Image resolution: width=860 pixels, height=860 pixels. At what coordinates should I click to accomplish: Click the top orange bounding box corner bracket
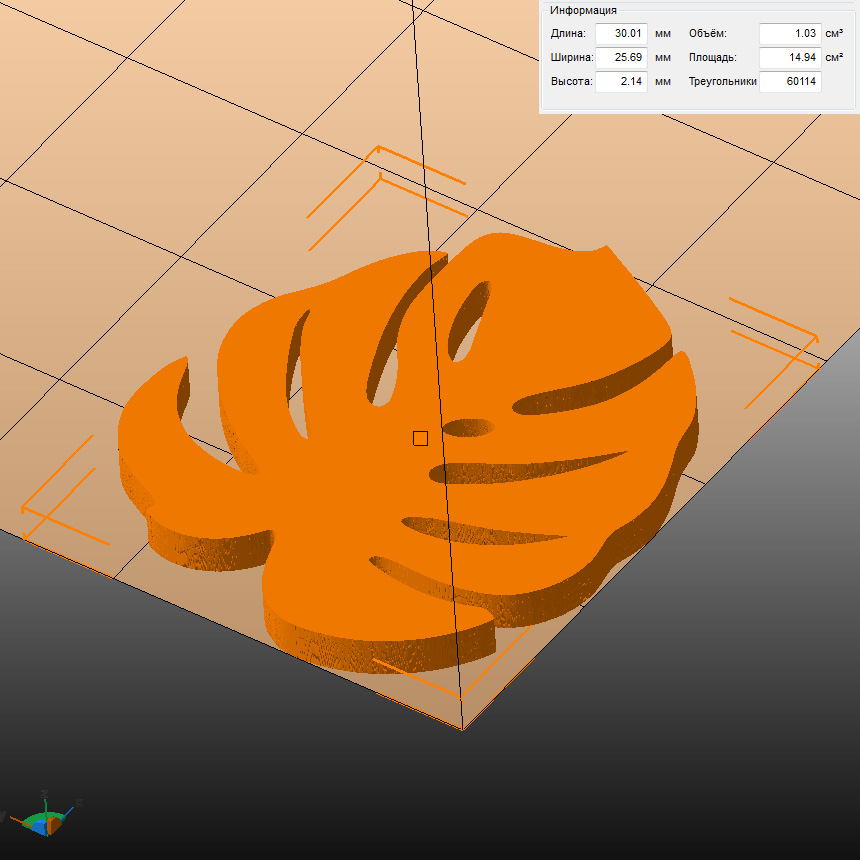pos(378,150)
